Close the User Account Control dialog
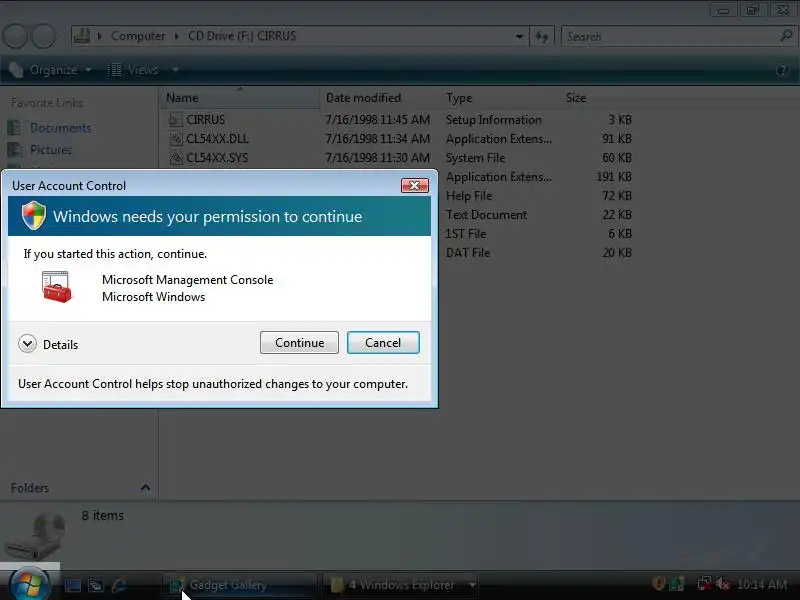The height and width of the screenshot is (600, 800). [415, 185]
